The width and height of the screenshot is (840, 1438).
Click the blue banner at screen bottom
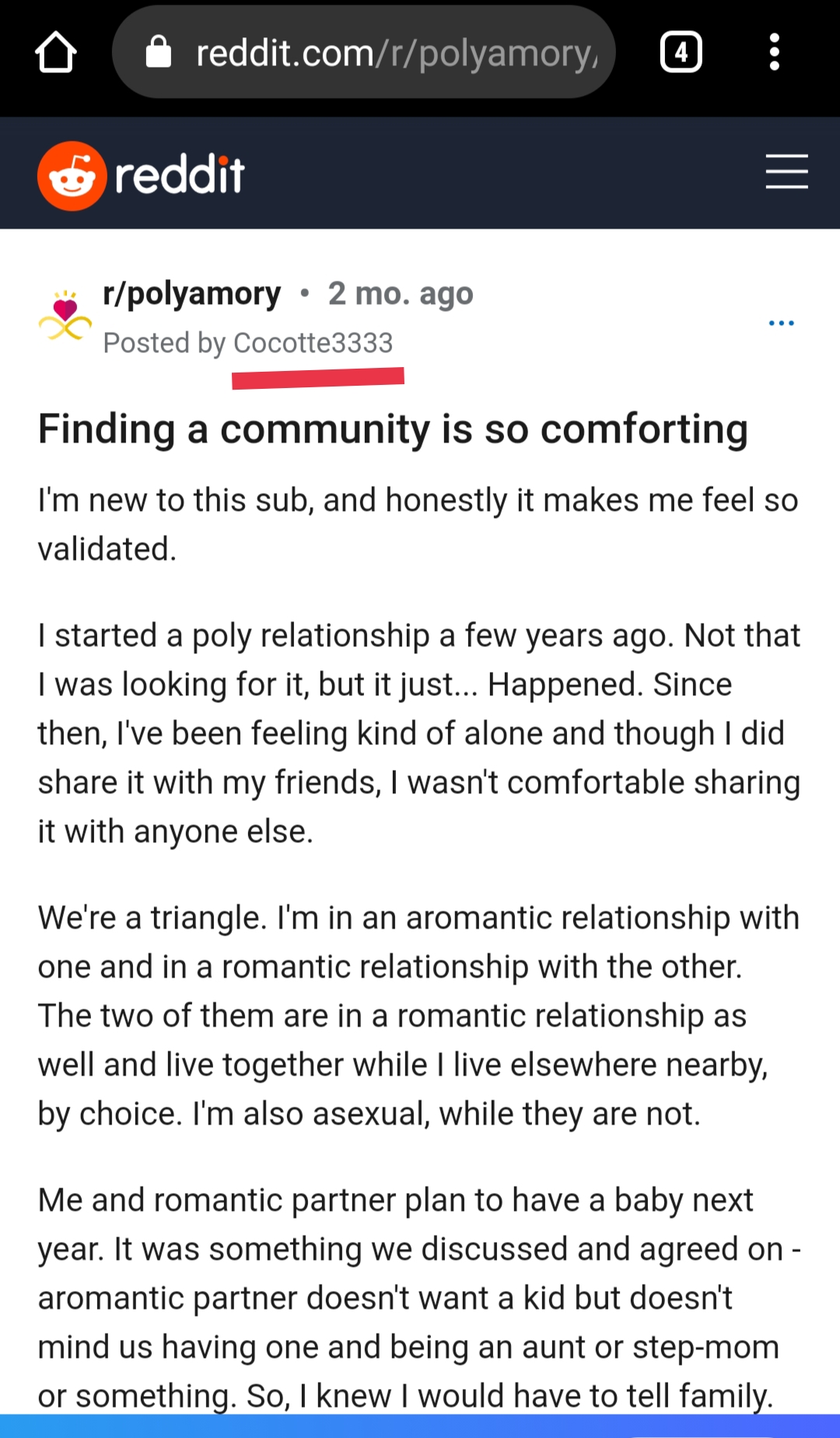(x=420, y=1426)
